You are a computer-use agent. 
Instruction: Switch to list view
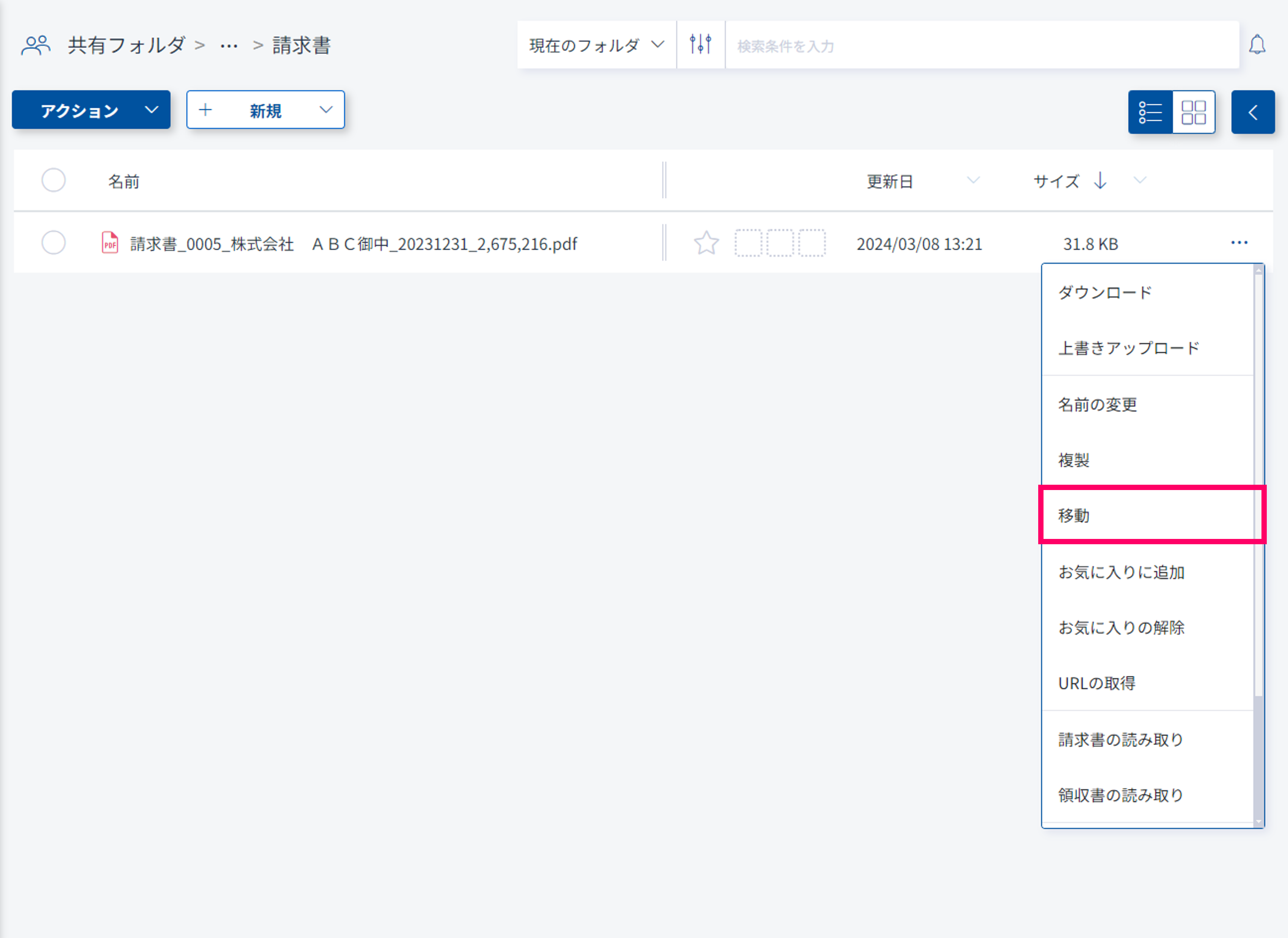point(1150,112)
